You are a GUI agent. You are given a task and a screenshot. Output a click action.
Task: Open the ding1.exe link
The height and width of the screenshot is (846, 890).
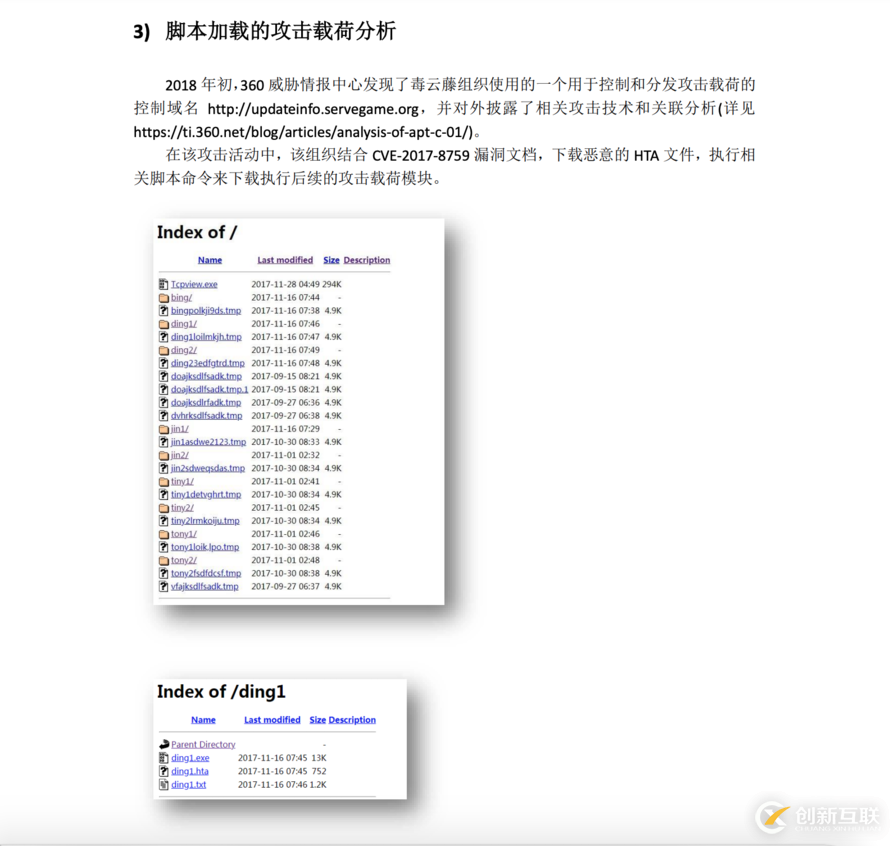[x=188, y=758]
